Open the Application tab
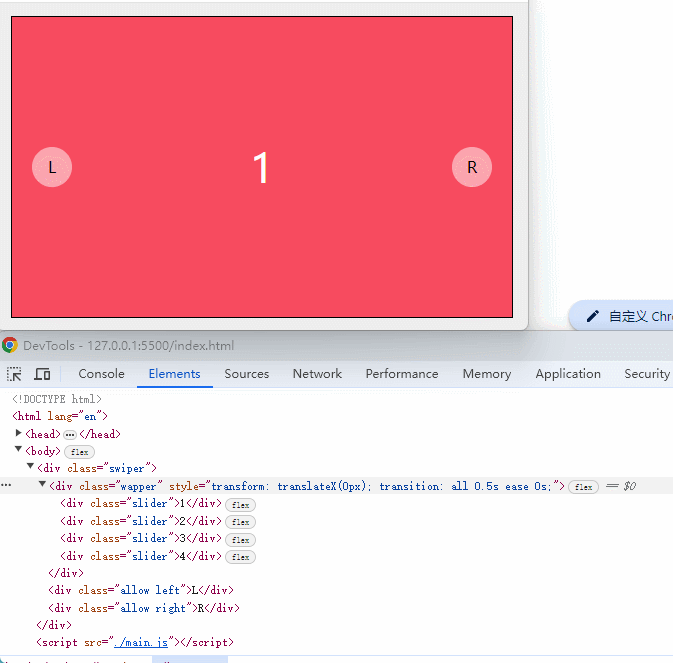 pyautogui.click(x=568, y=374)
